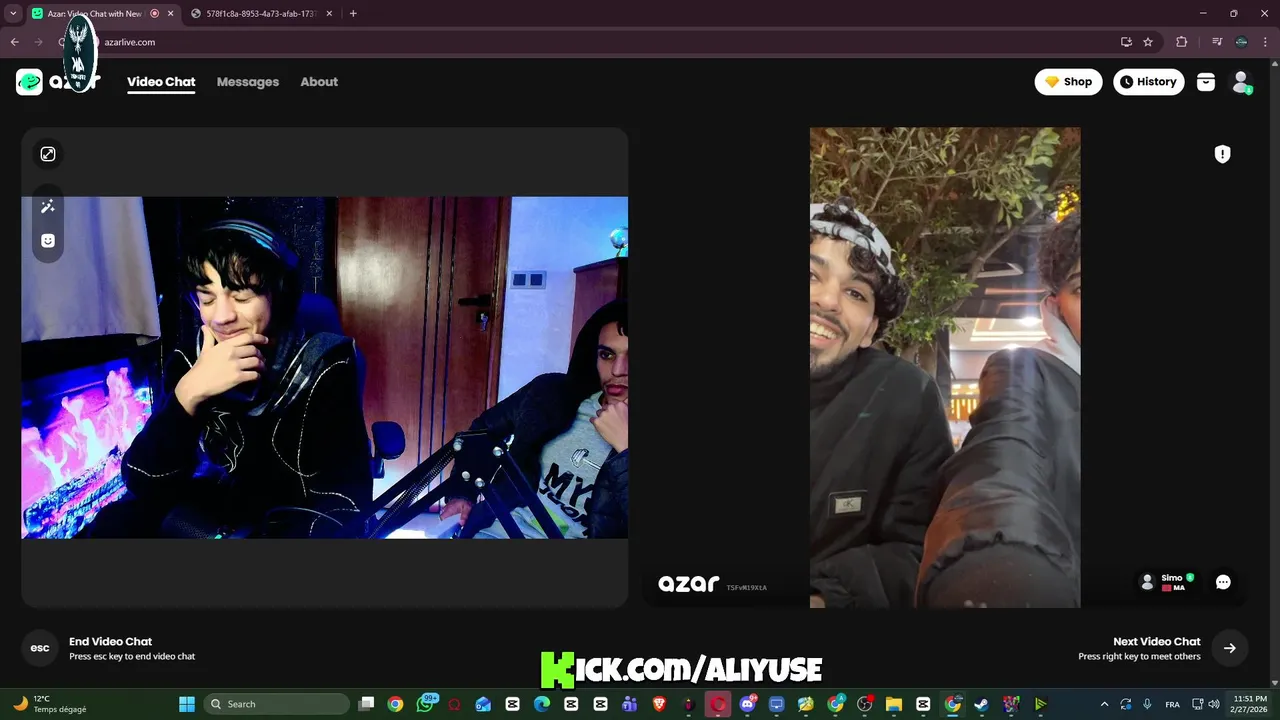The height and width of the screenshot is (720, 1280).
Task: Bookmark this page with the star icon
Action: click(x=1148, y=42)
